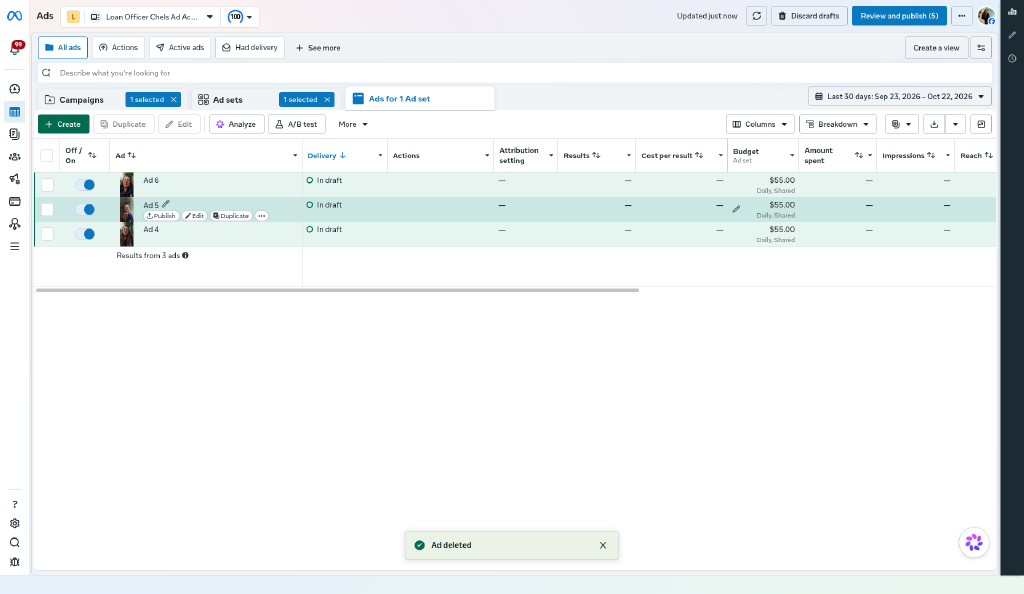Viewport: 1024px width, 594px height.
Task: Click the green Create button
Action: click(x=63, y=124)
